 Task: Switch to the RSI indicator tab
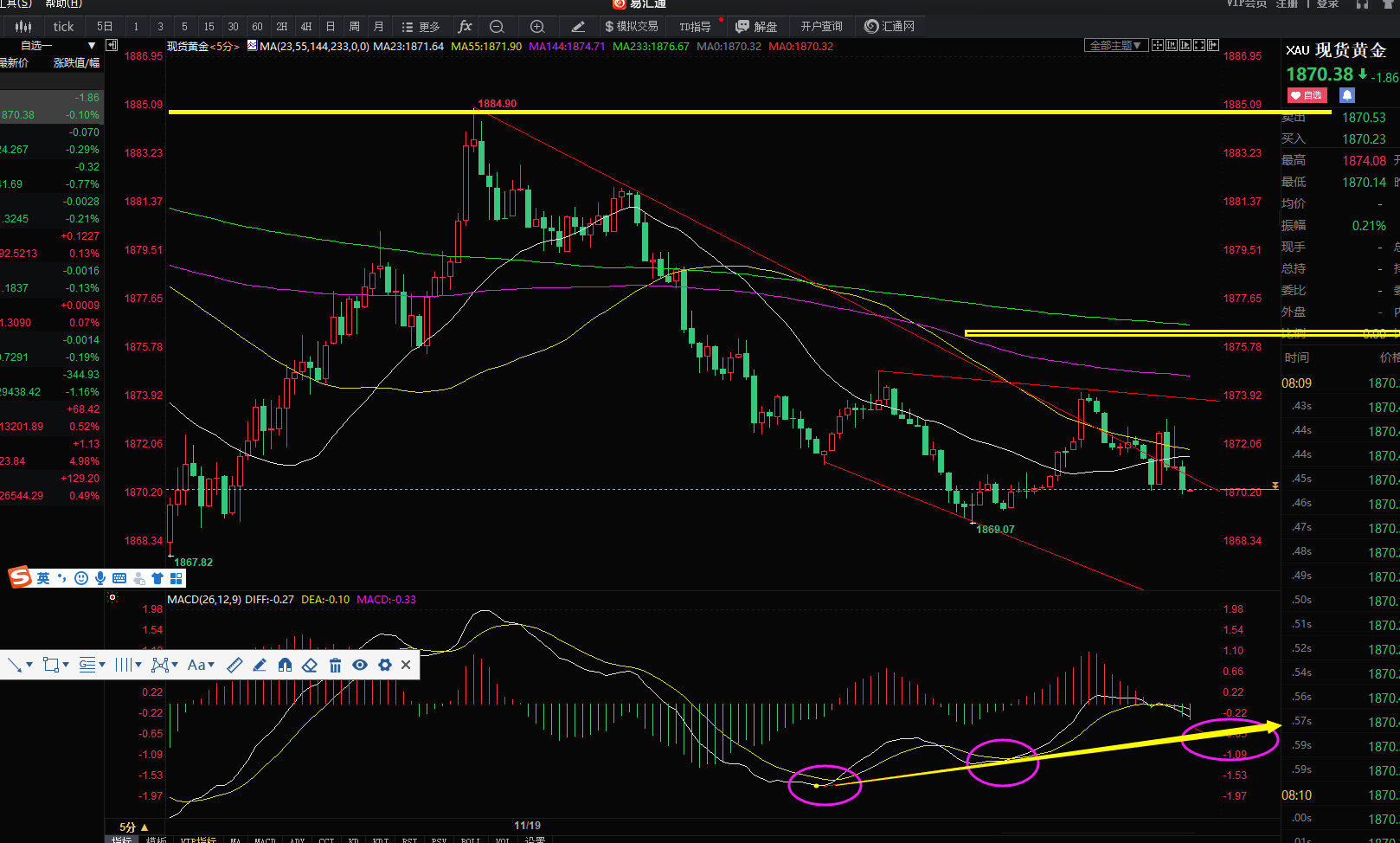coord(409,840)
